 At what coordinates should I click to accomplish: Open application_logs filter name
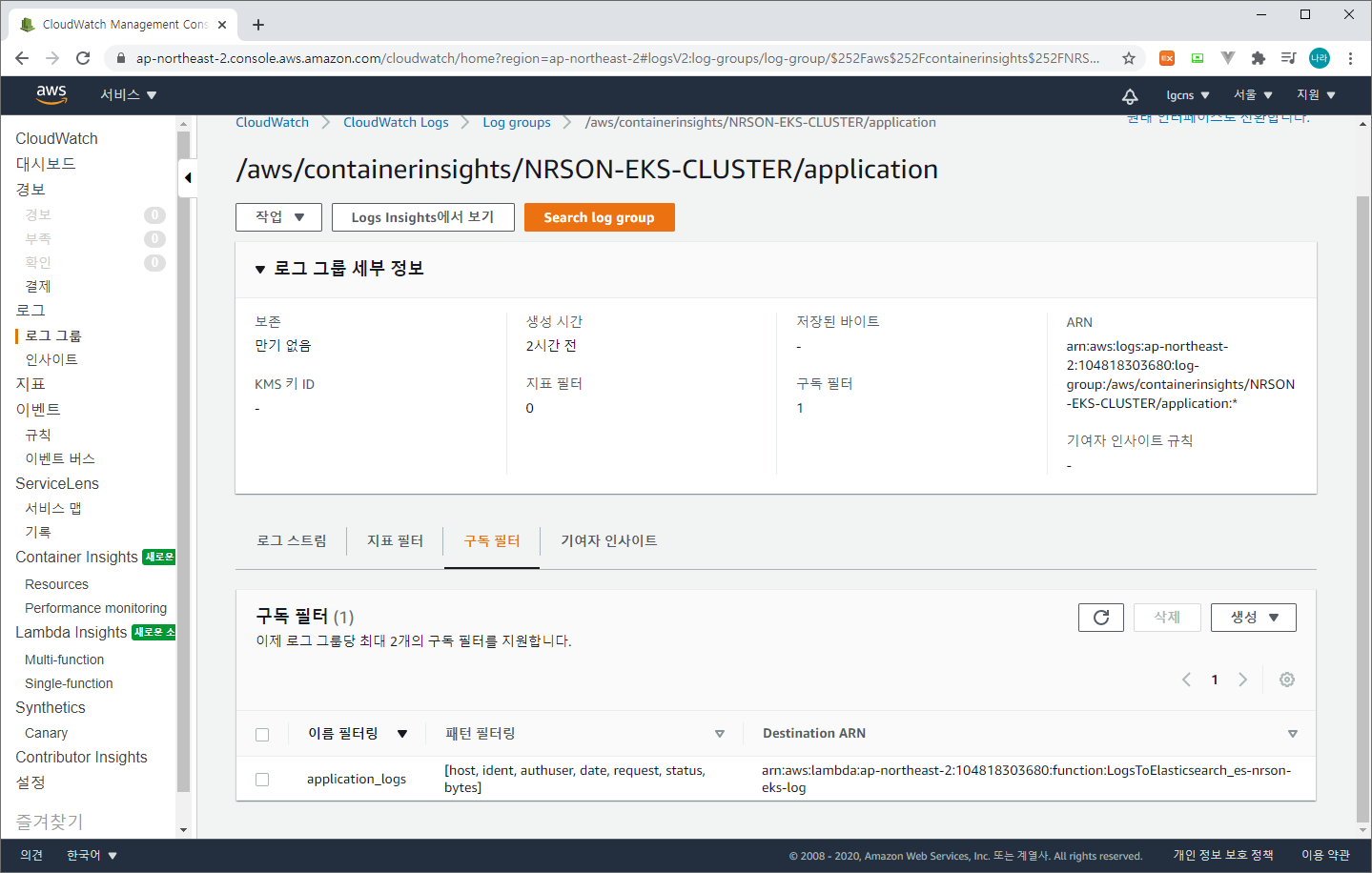pos(357,780)
